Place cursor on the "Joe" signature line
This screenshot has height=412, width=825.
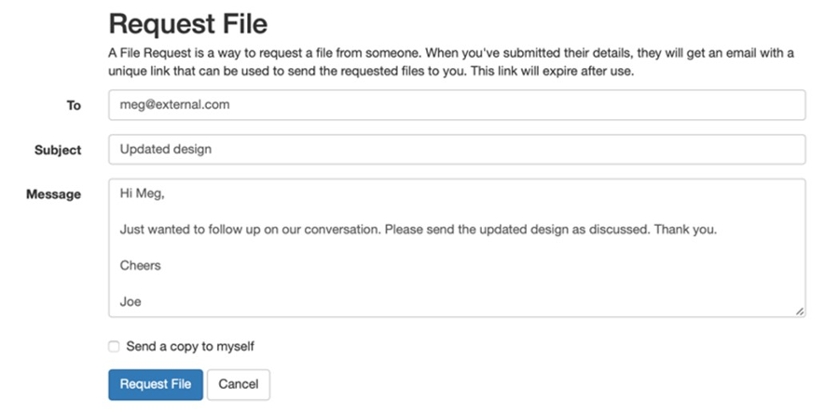pyautogui.click(x=130, y=300)
